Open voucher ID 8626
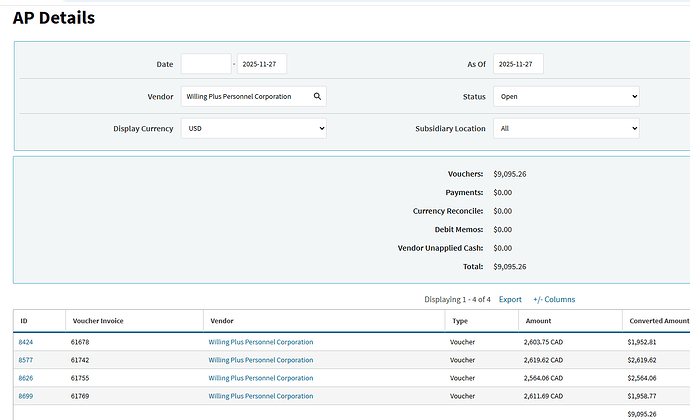Viewport: 690px width, 420px height. click(26, 378)
